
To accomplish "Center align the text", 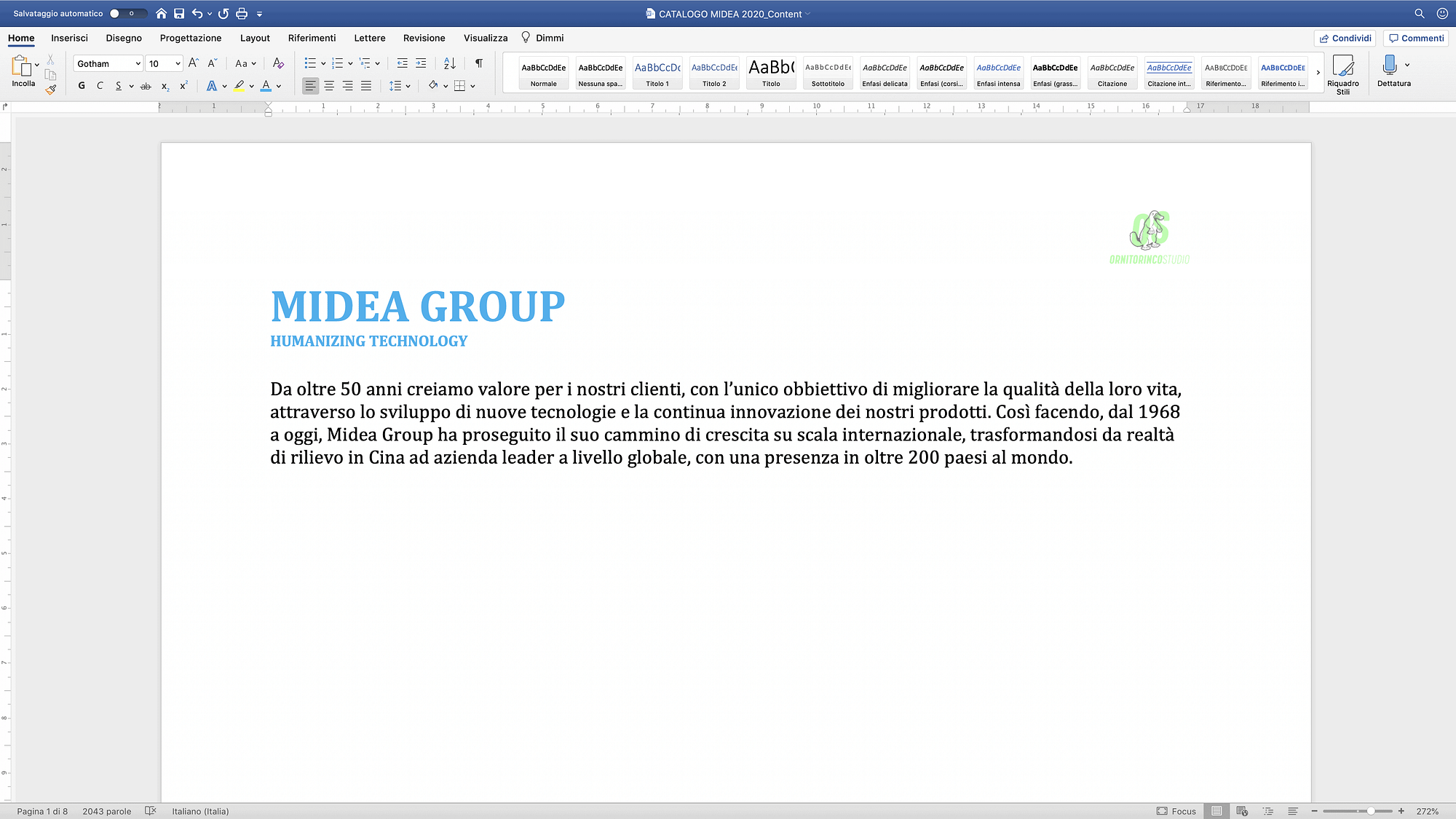I will pyautogui.click(x=329, y=86).
